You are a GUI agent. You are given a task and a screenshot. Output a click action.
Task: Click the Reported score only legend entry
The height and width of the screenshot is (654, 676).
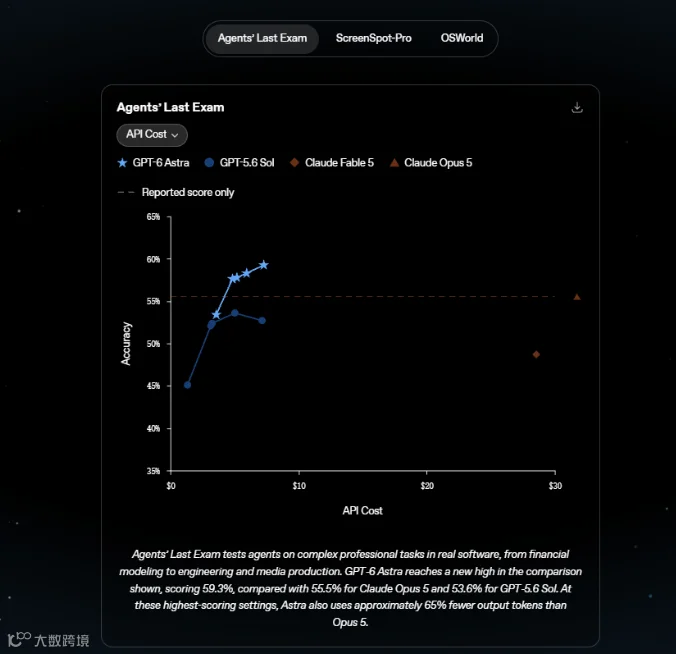(176, 192)
